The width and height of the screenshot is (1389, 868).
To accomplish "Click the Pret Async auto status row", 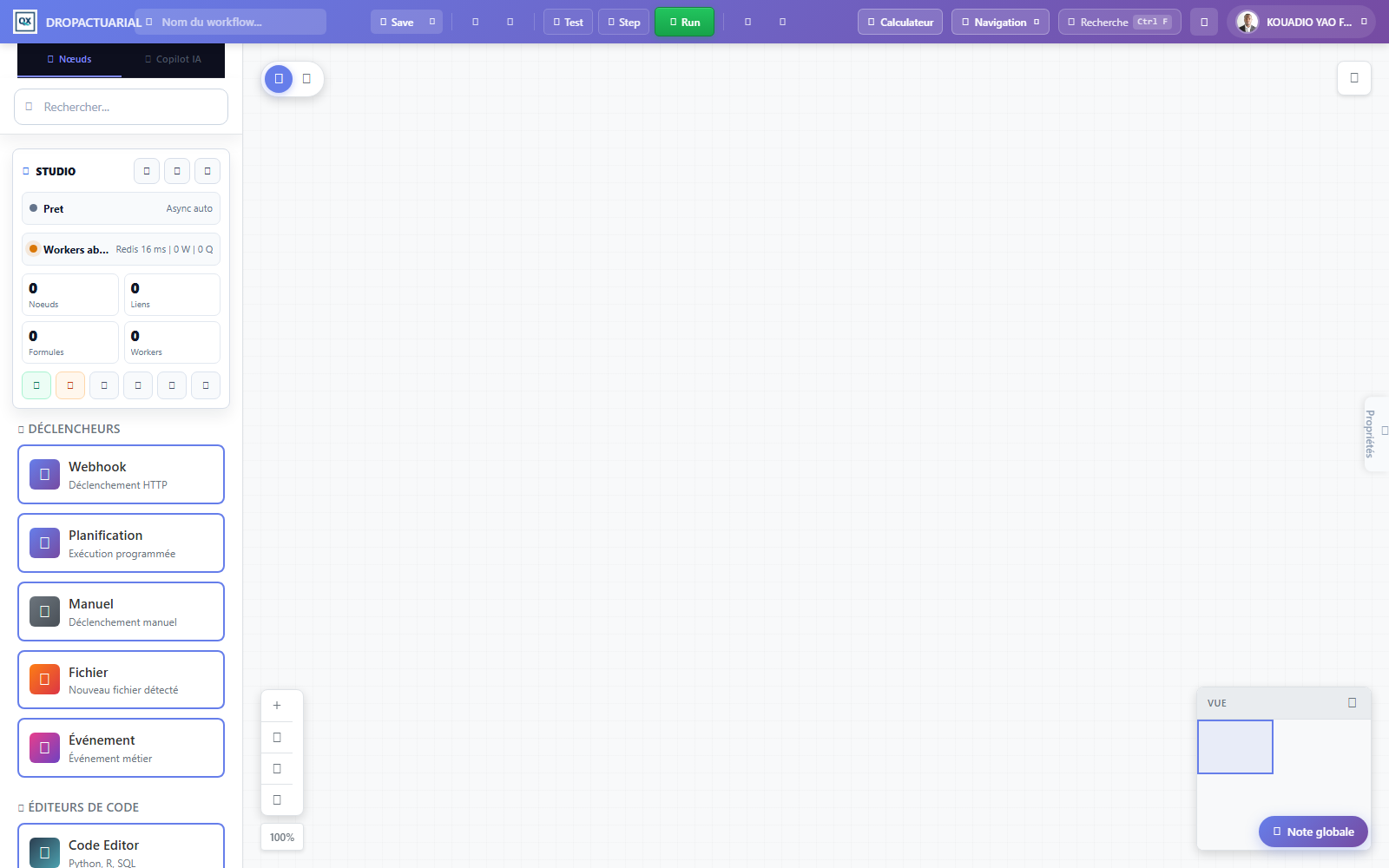I will [x=121, y=208].
